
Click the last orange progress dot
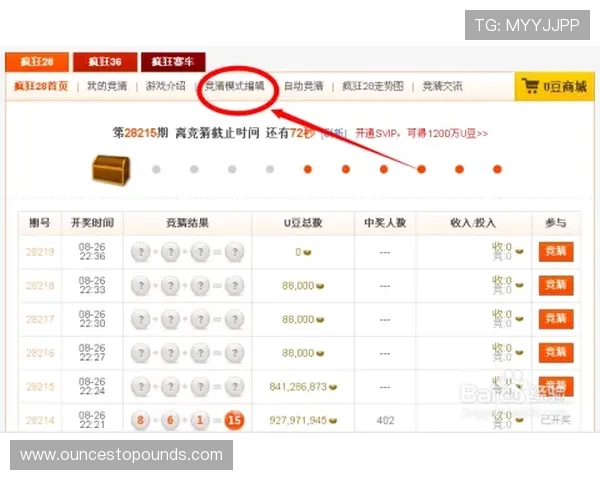tap(497, 169)
